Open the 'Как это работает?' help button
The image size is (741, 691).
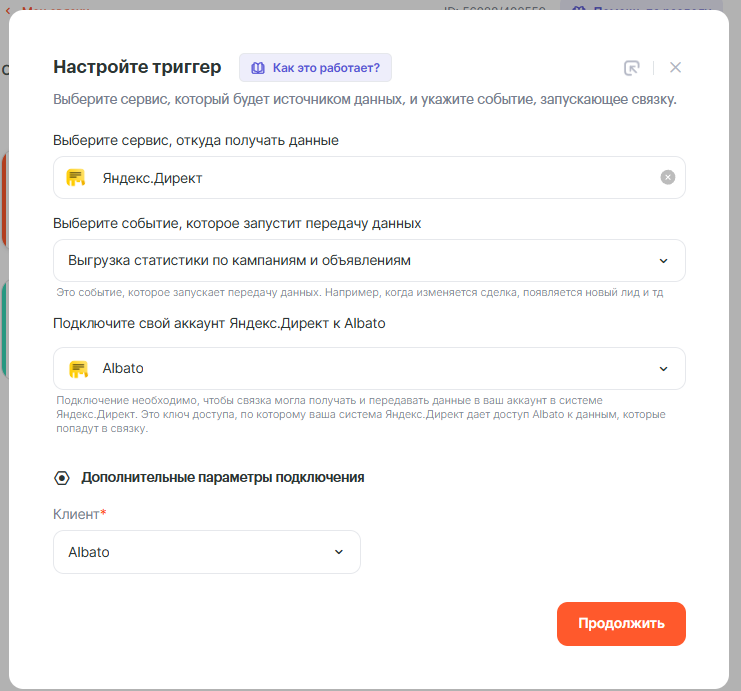(x=315, y=68)
